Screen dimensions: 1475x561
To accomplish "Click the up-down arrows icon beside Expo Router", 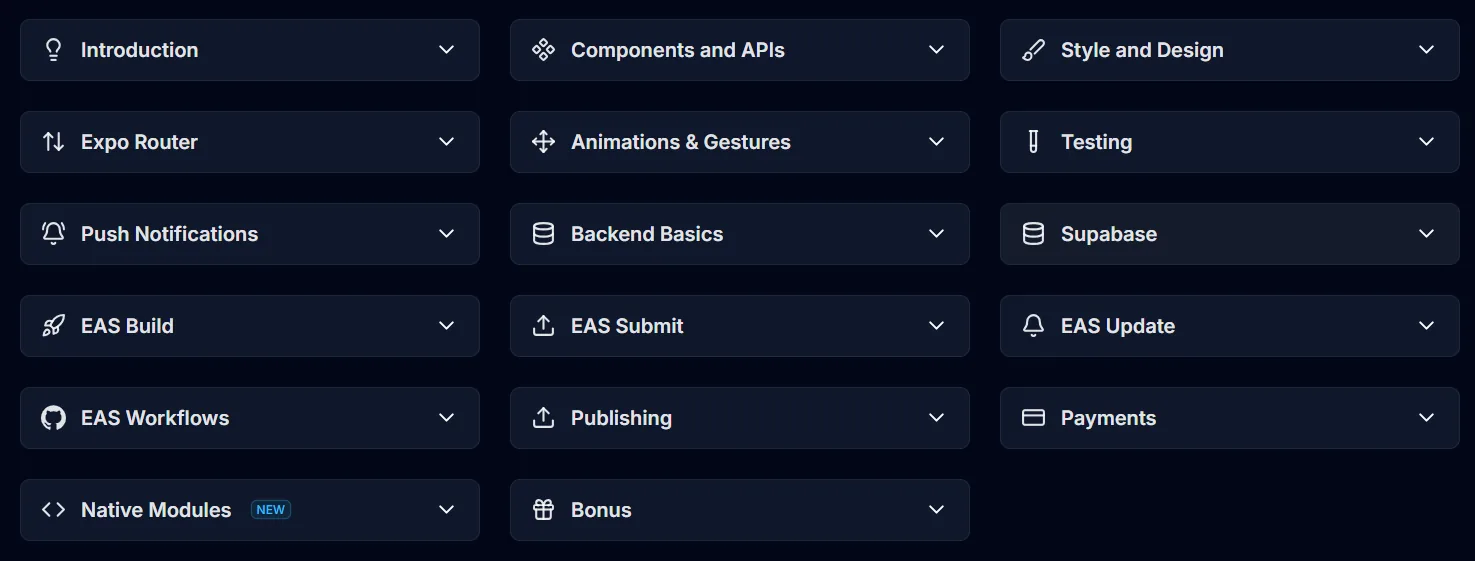I will pos(53,142).
